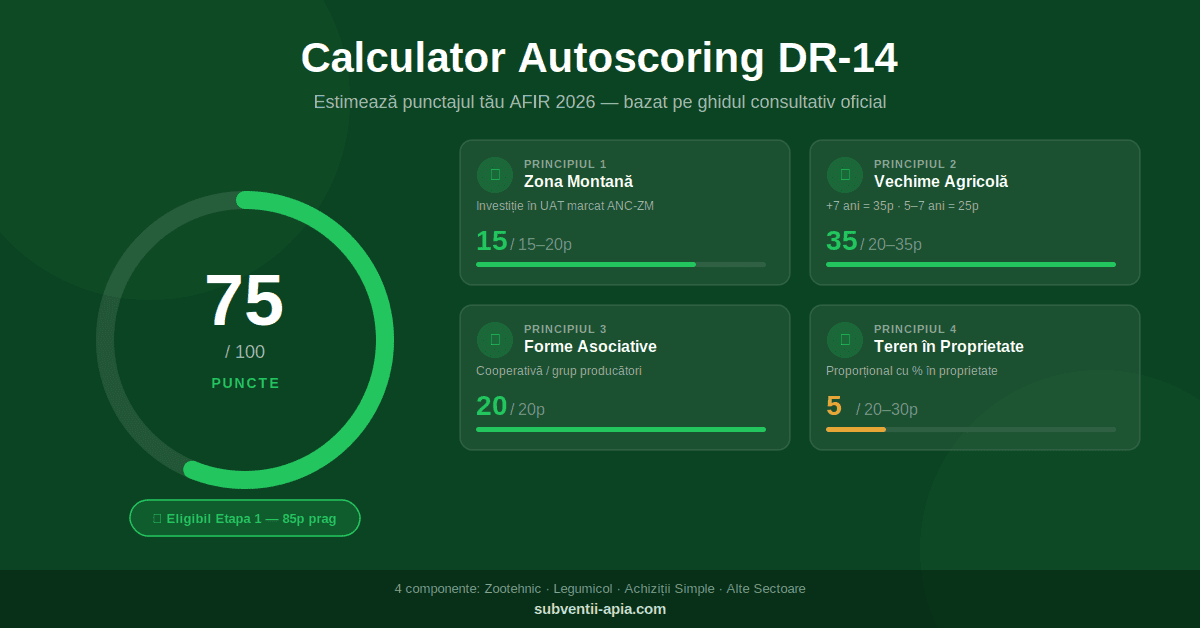This screenshot has width=1200, height=628.
Task: Select the Vechime Agricolă heading
Action: coord(941,182)
